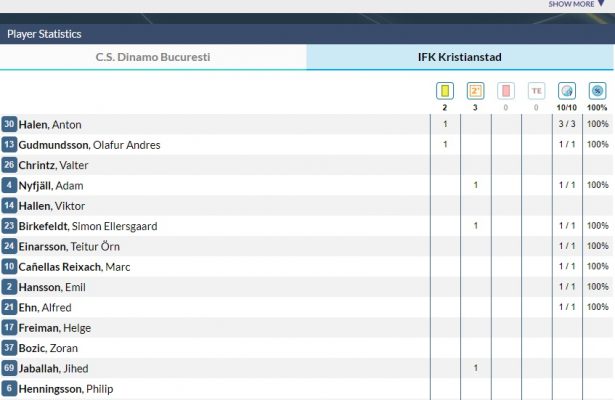Click Halen's 3 / 3 shots value
This screenshot has height=400, width=615.
point(567,124)
